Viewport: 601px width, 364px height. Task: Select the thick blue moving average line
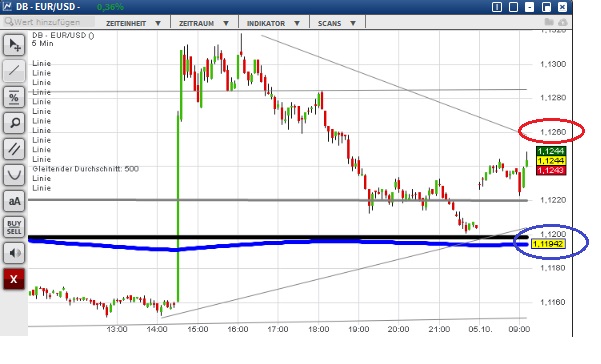[x=278, y=244]
